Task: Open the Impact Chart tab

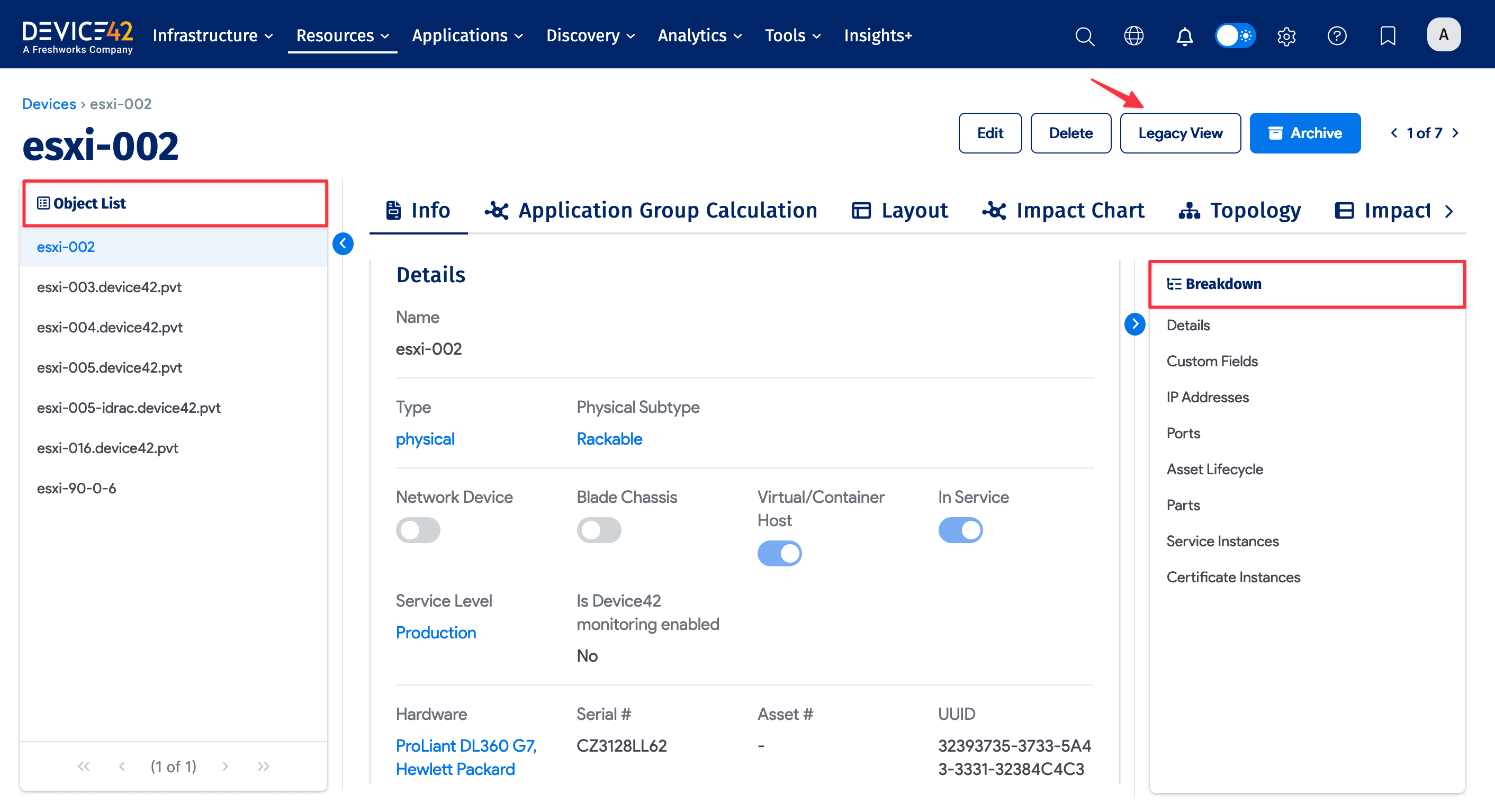Action: pyautogui.click(x=1063, y=211)
